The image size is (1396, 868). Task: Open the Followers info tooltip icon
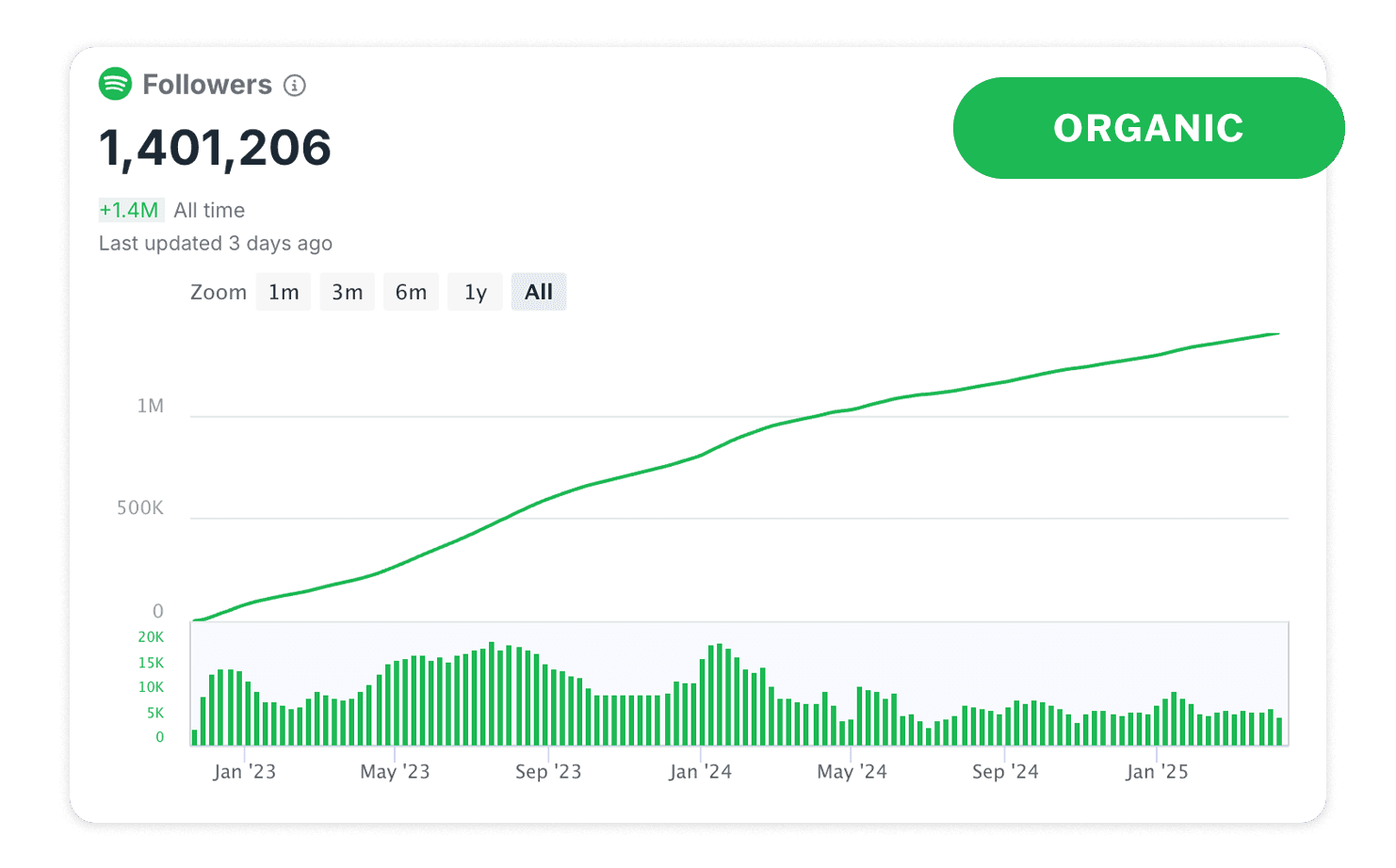295,86
